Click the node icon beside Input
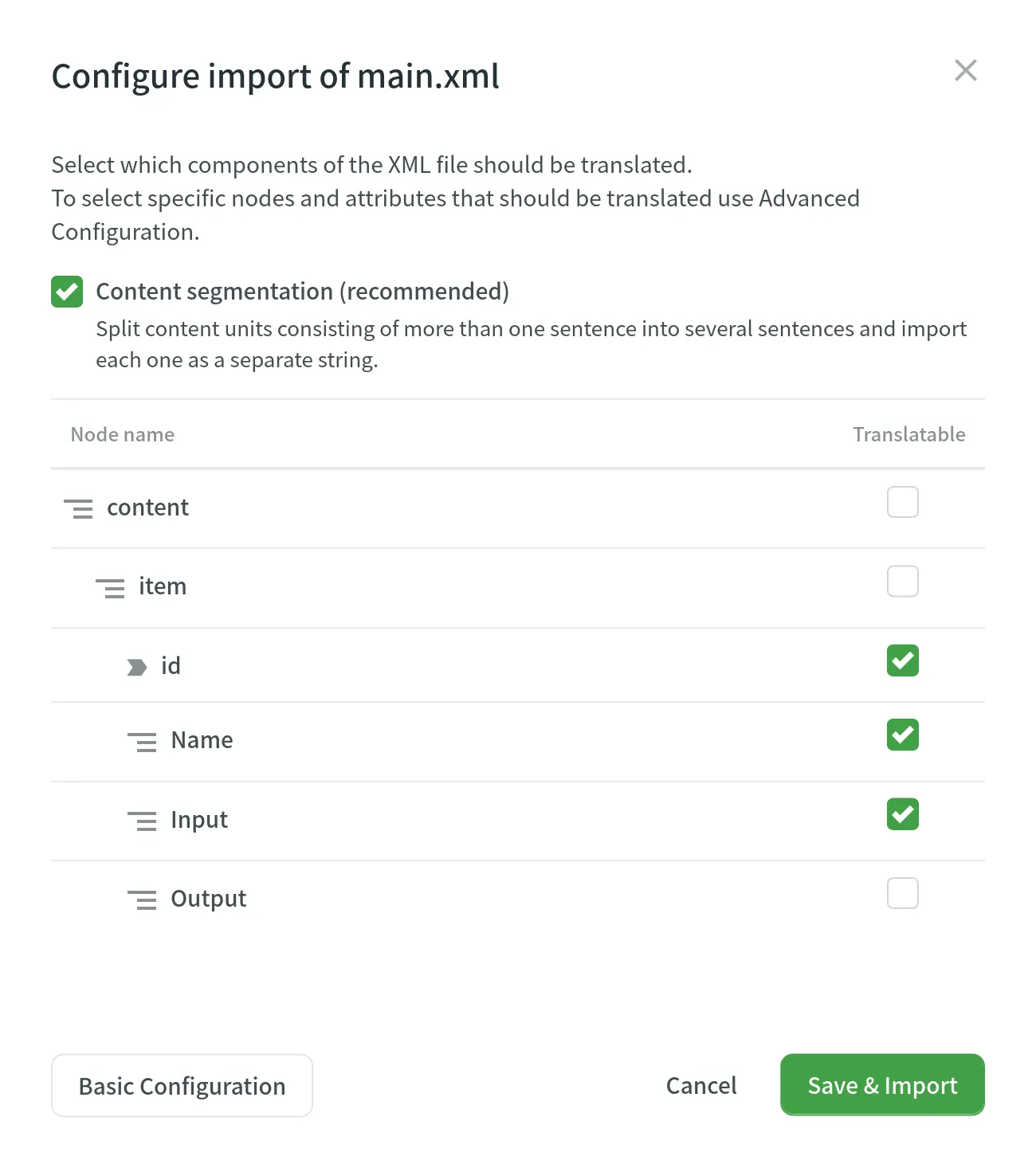Image resolution: width=1036 pixels, height=1168 pixels. (x=143, y=821)
